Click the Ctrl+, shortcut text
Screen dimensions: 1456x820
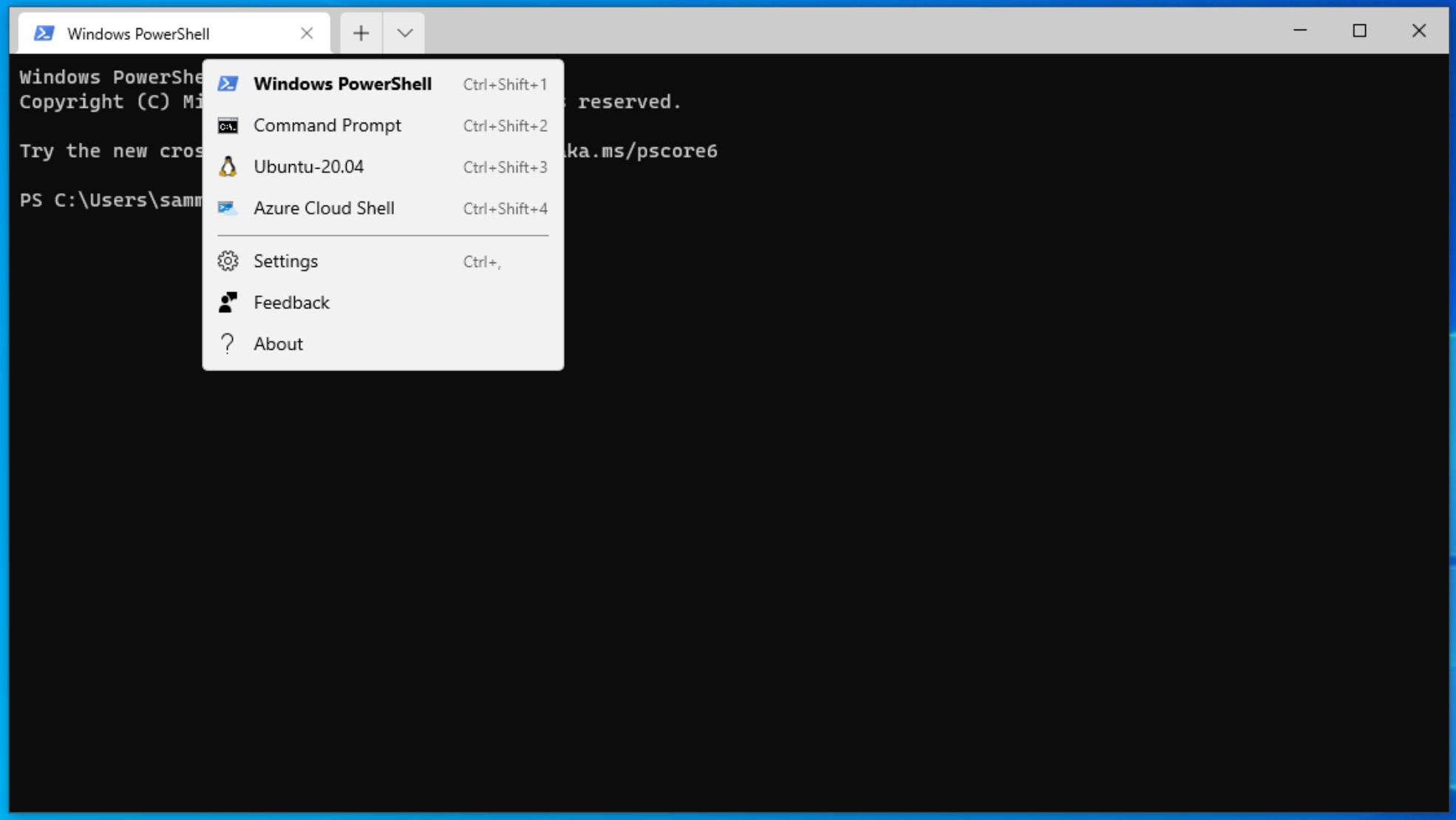(482, 262)
